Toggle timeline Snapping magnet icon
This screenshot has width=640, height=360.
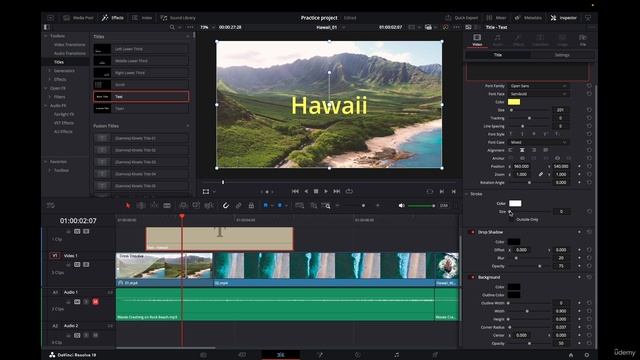[225, 205]
